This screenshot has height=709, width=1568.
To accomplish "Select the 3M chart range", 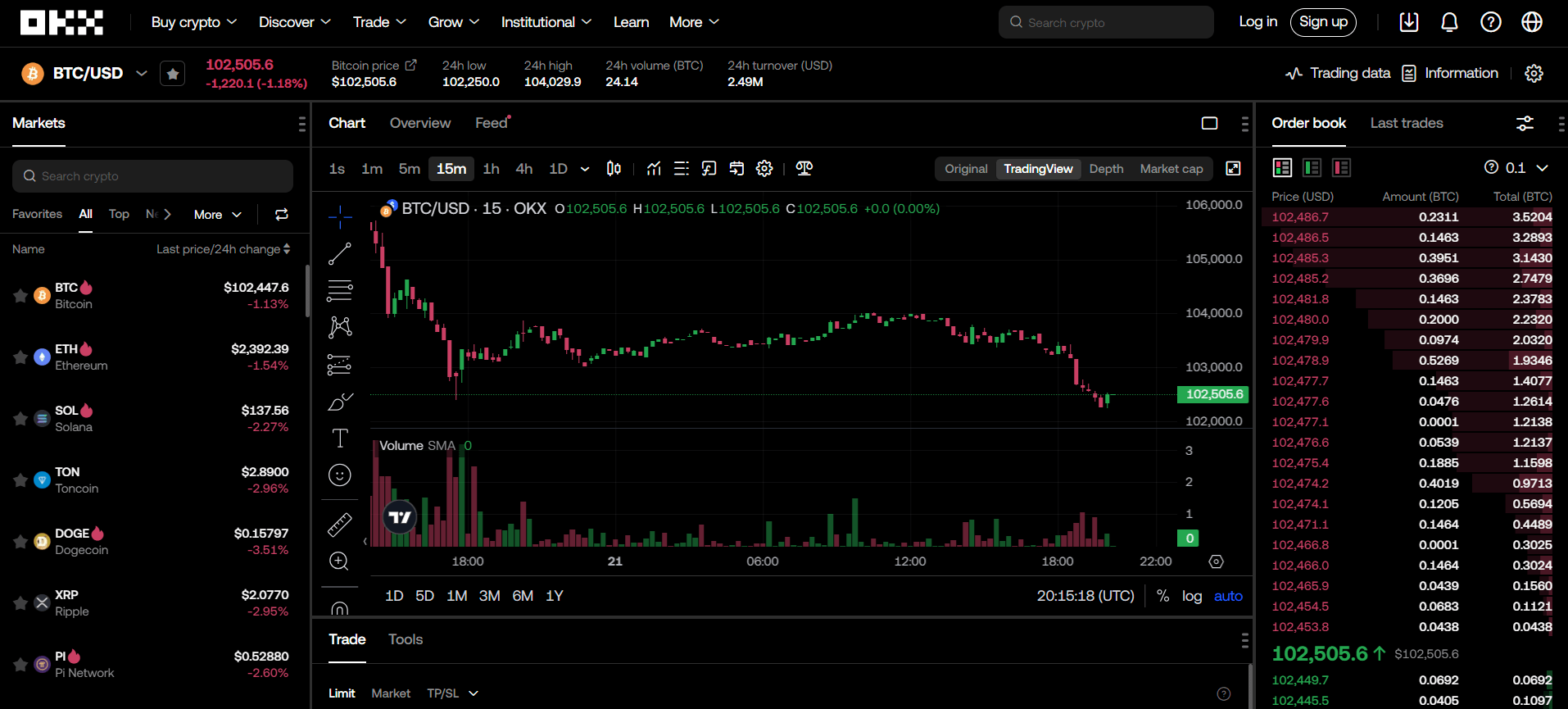I will point(489,596).
